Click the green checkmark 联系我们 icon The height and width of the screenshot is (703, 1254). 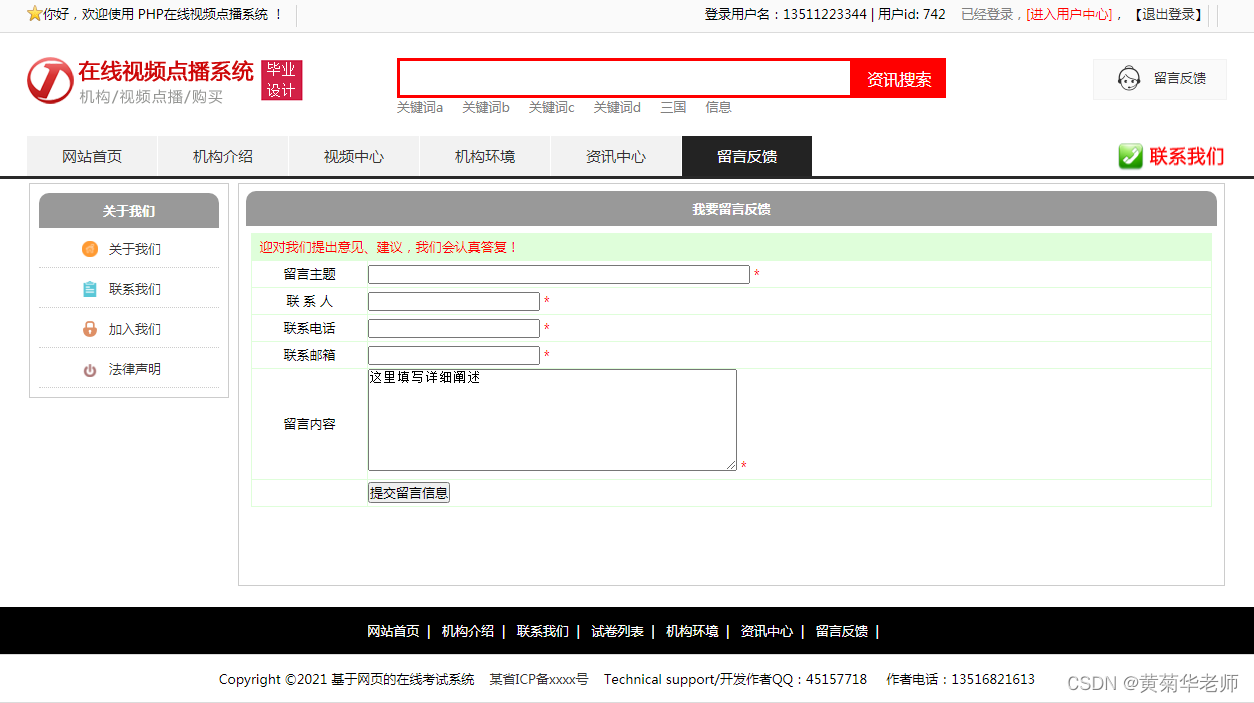1130,156
